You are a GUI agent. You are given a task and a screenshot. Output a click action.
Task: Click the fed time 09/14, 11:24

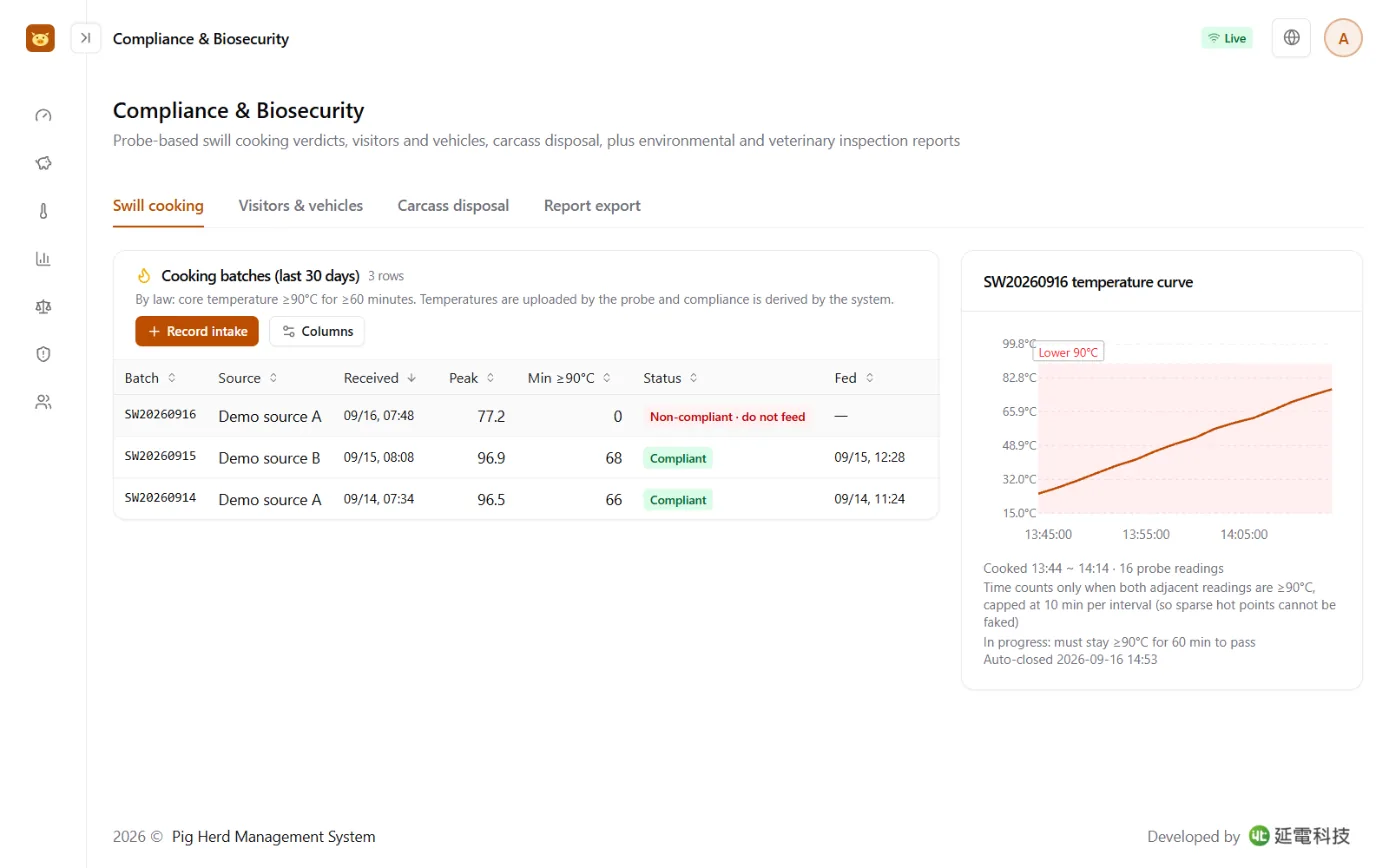click(x=870, y=499)
